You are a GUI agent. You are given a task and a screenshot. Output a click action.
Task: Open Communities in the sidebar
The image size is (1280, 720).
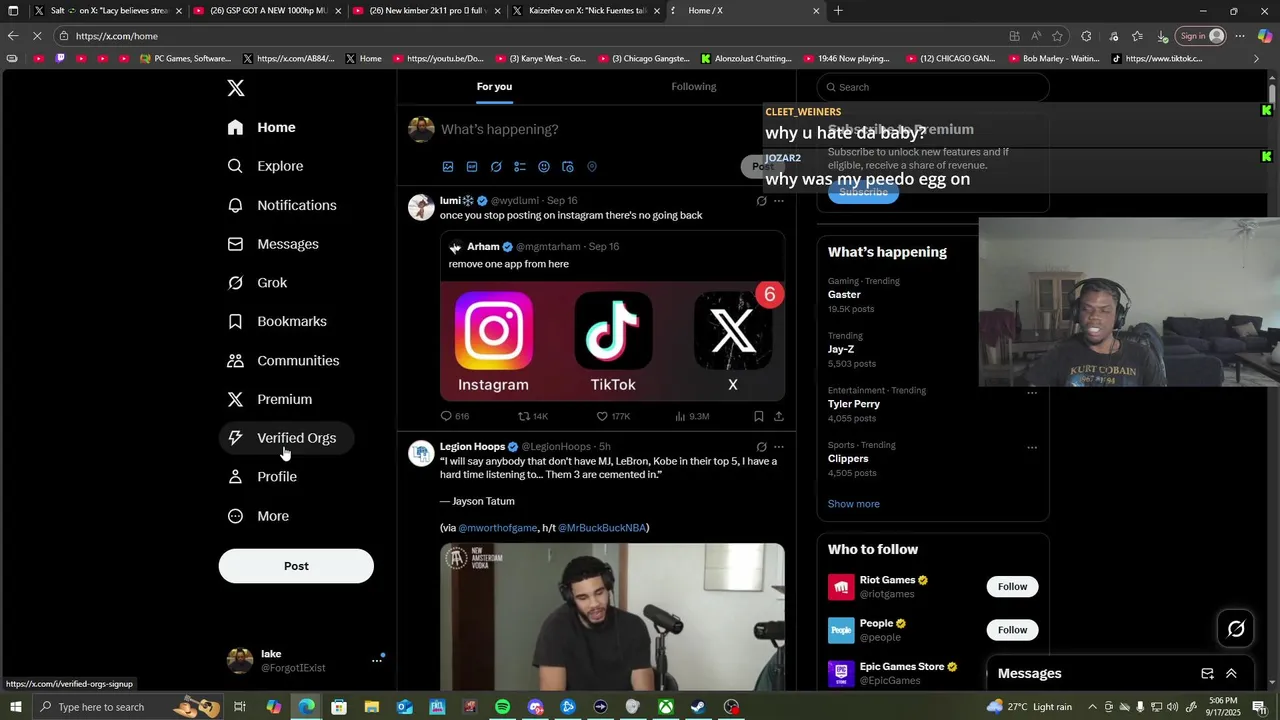[x=284, y=360]
